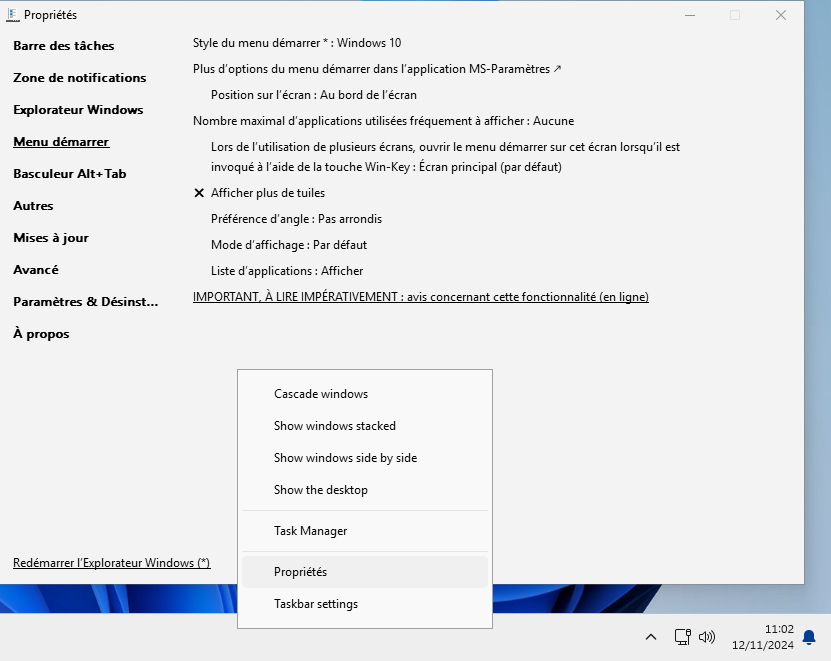The image size is (831, 661).
Task: Minimize the Propriétés window
Action: (689, 15)
